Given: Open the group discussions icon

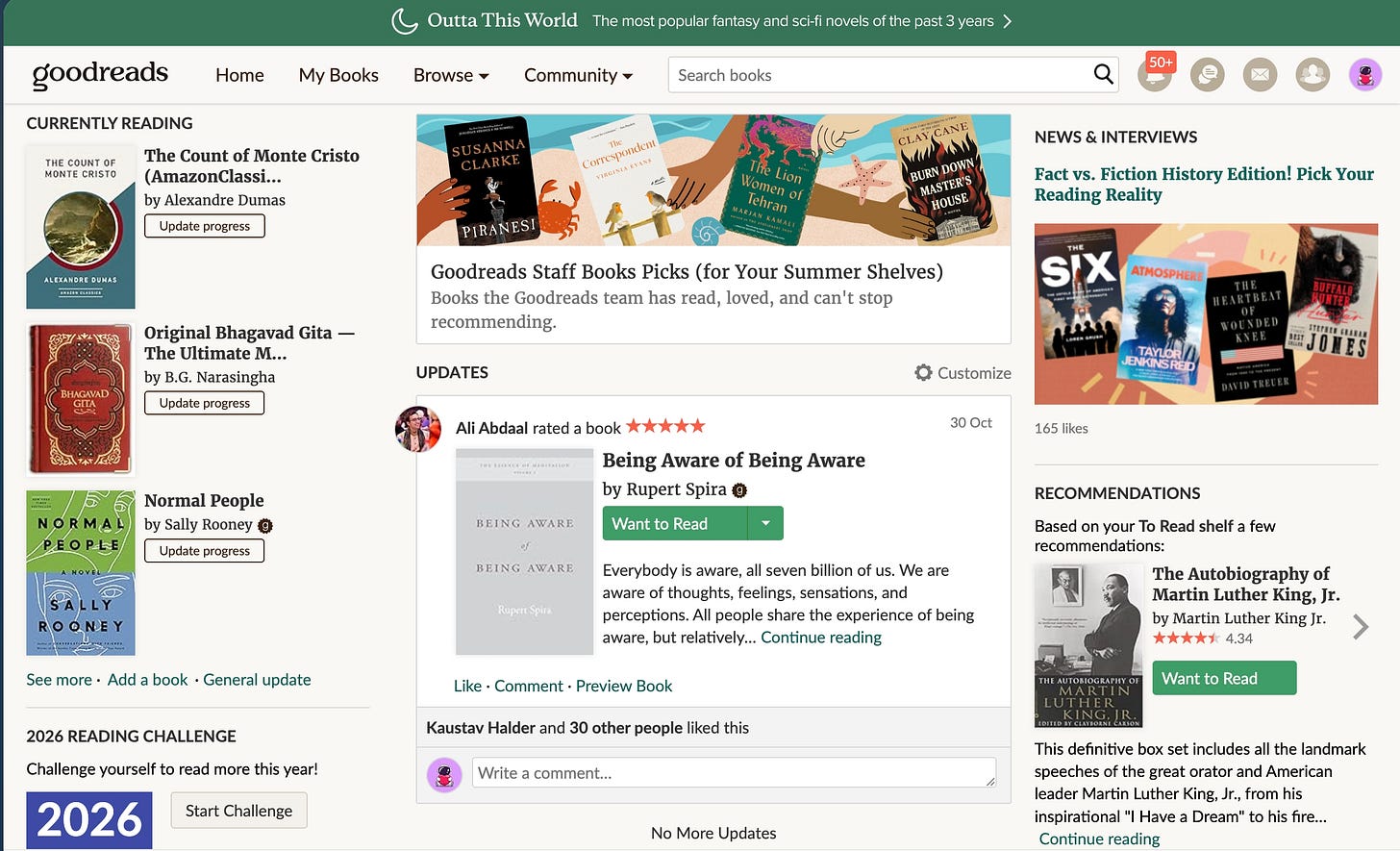Looking at the screenshot, I should 1208,75.
